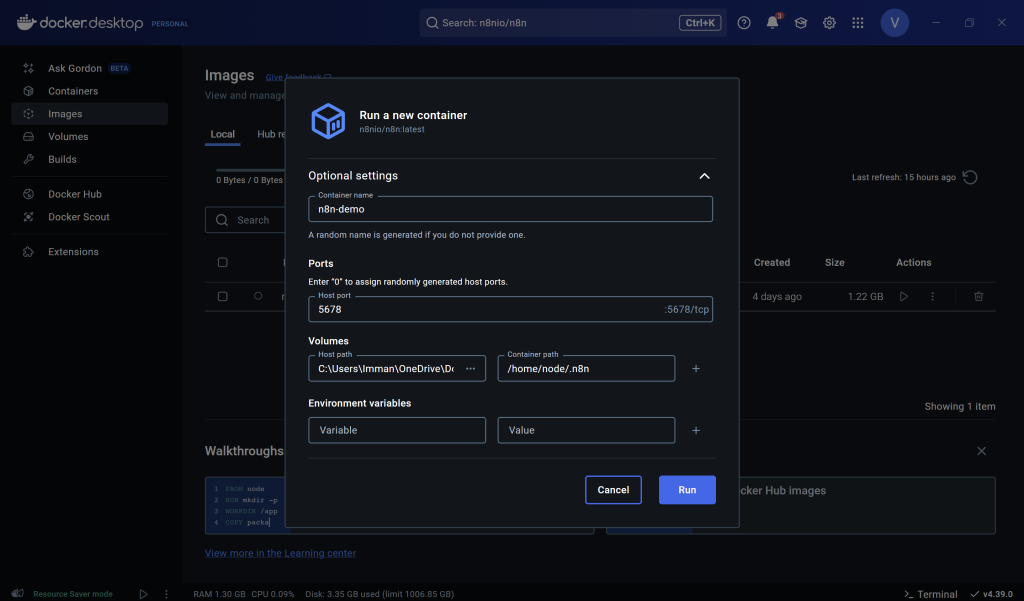Screen dimensions: 1024x601
Task: Open Docker Hub from sidebar
Action: coord(89,194)
